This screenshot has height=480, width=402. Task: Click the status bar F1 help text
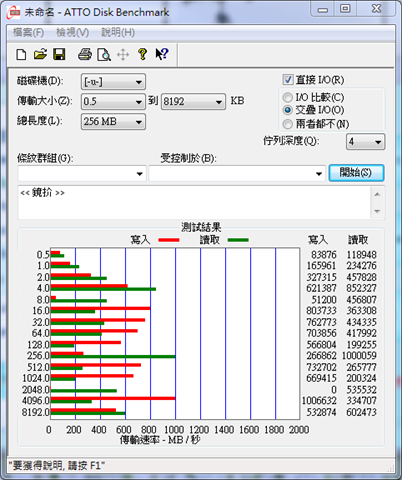(57, 465)
